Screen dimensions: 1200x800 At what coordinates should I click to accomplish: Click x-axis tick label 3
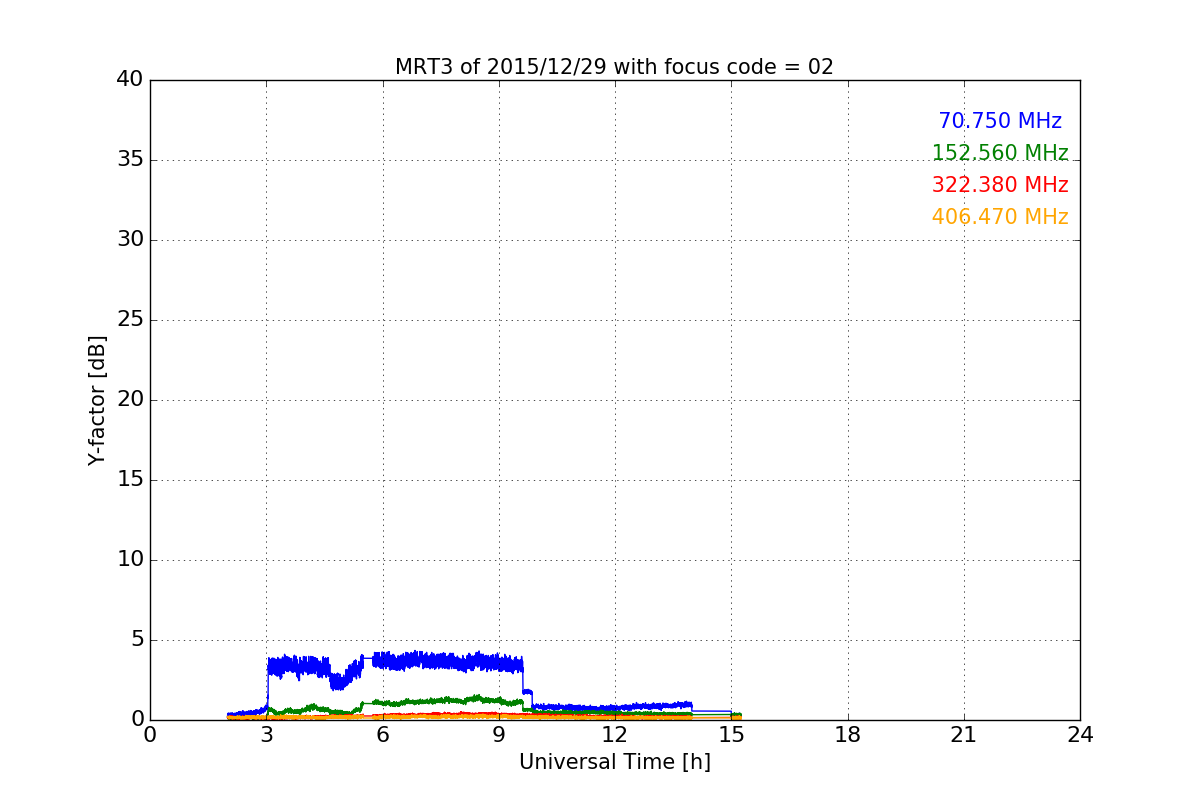266,735
